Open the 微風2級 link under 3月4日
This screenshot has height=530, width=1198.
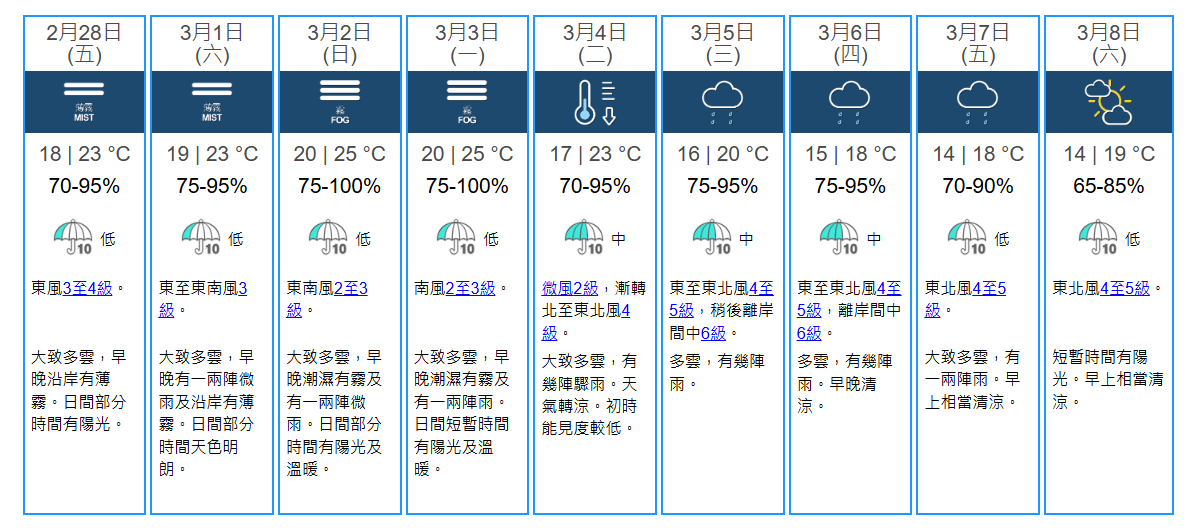click(569, 288)
